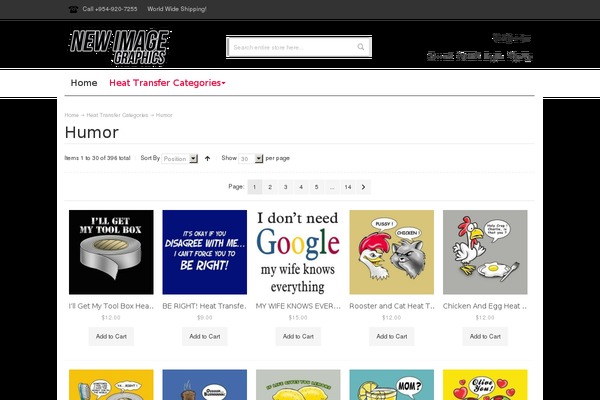Click the New Image Graphics logo
The width and height of the screenshot is (600, 400).
[120, 47]
